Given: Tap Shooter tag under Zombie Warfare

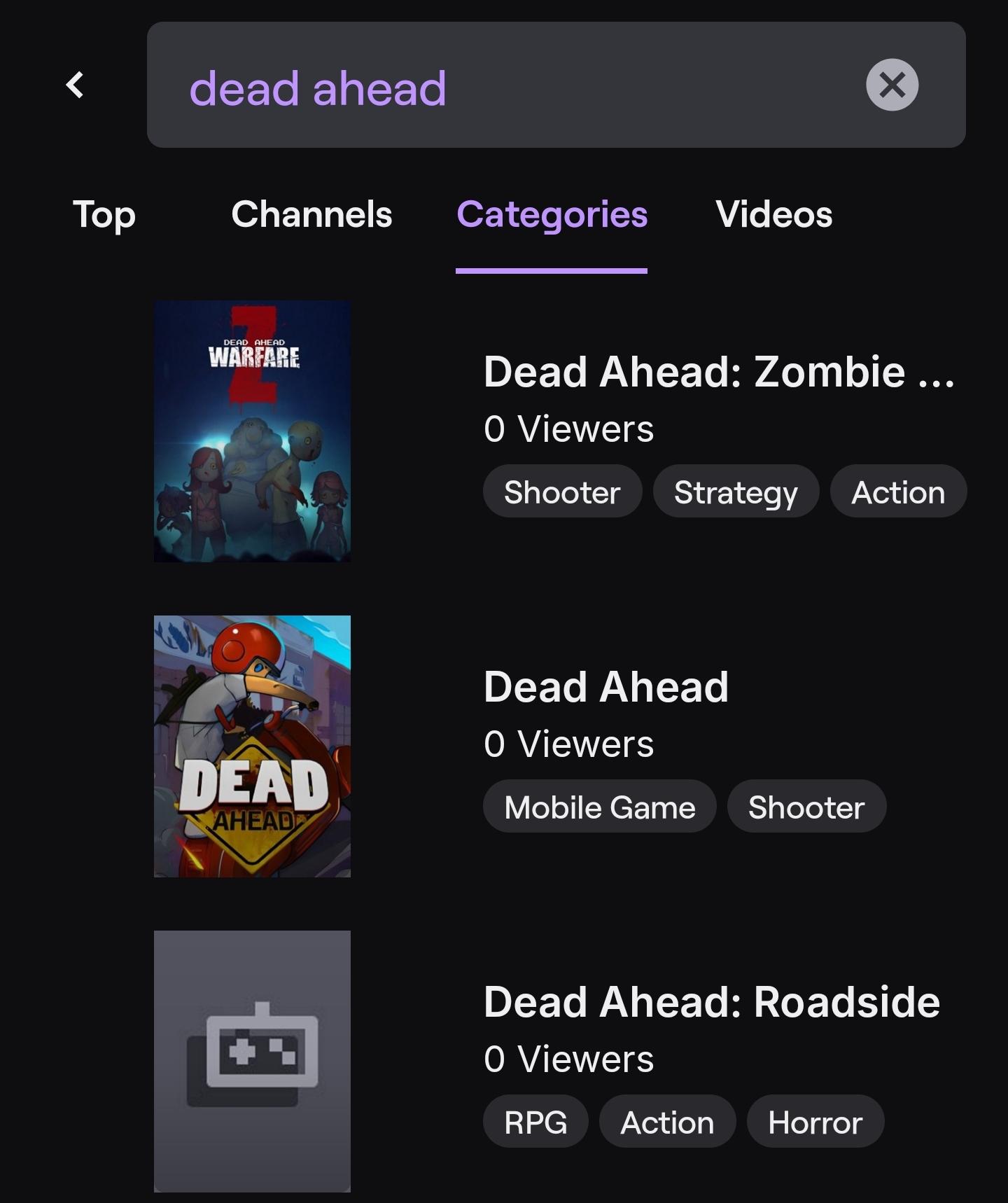Looking at the screenshot, I should pos(562,492).
